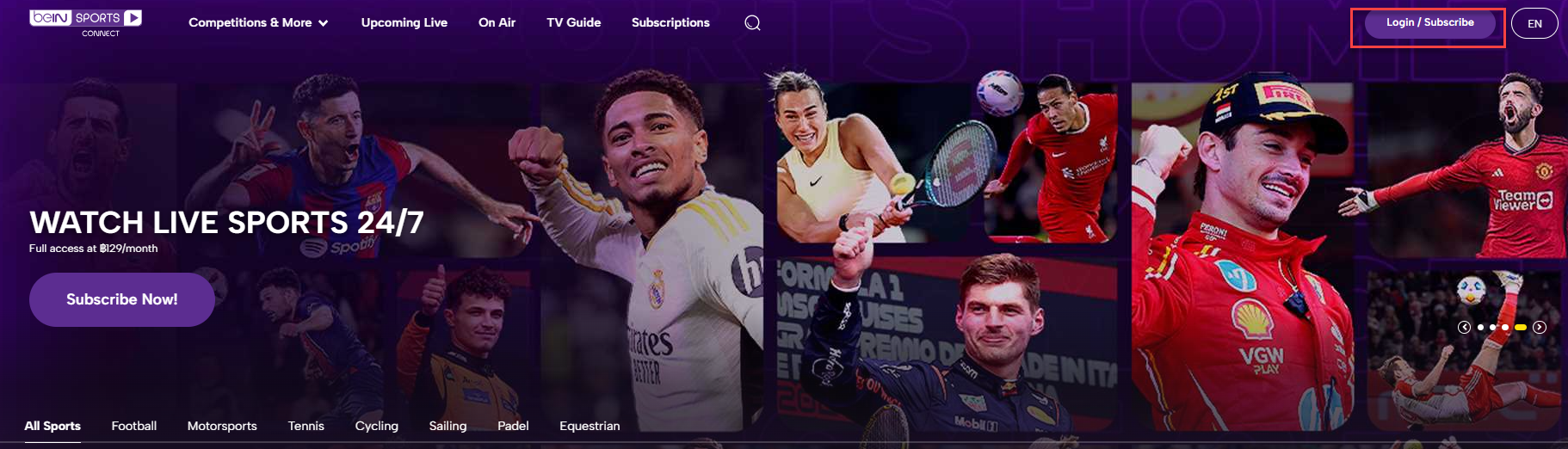Select the Padel category tab

point(513,426)
